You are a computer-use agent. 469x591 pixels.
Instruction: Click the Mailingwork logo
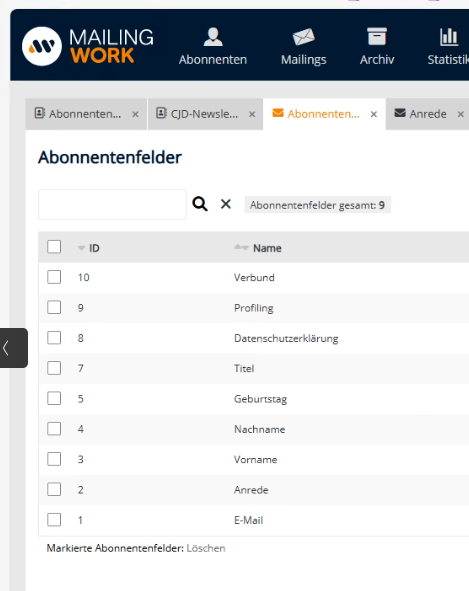pyautogui.click(x=88, y=46)
